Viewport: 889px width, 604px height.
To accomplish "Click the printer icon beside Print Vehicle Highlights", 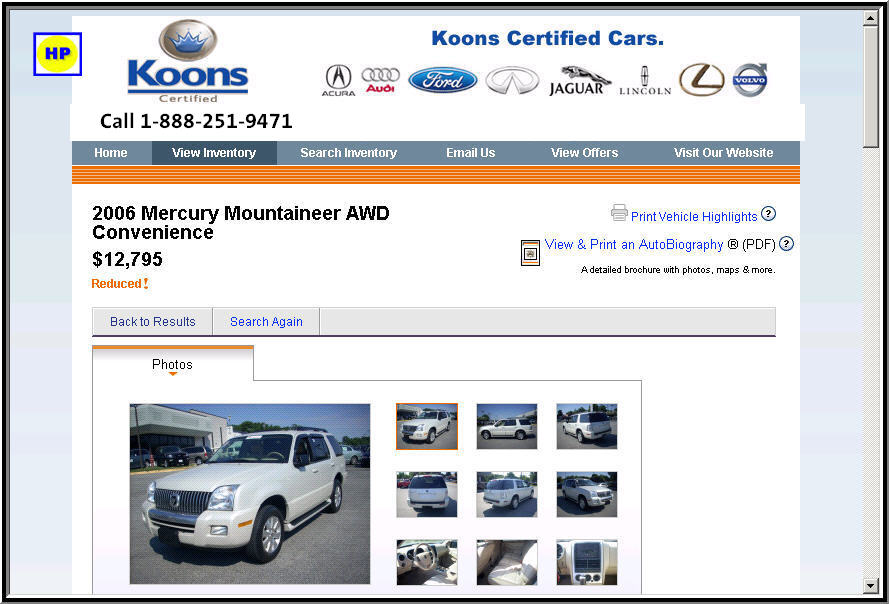I will pos(619,213).
